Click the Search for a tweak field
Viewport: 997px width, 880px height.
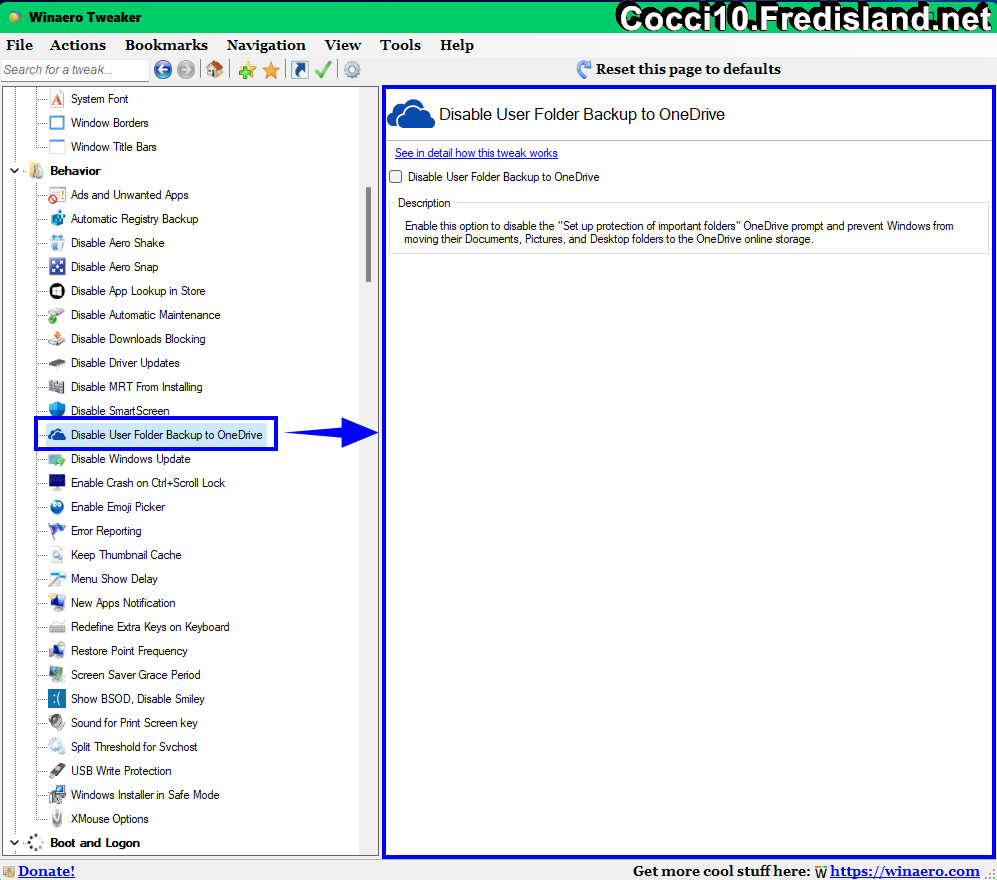click(75, 70)
